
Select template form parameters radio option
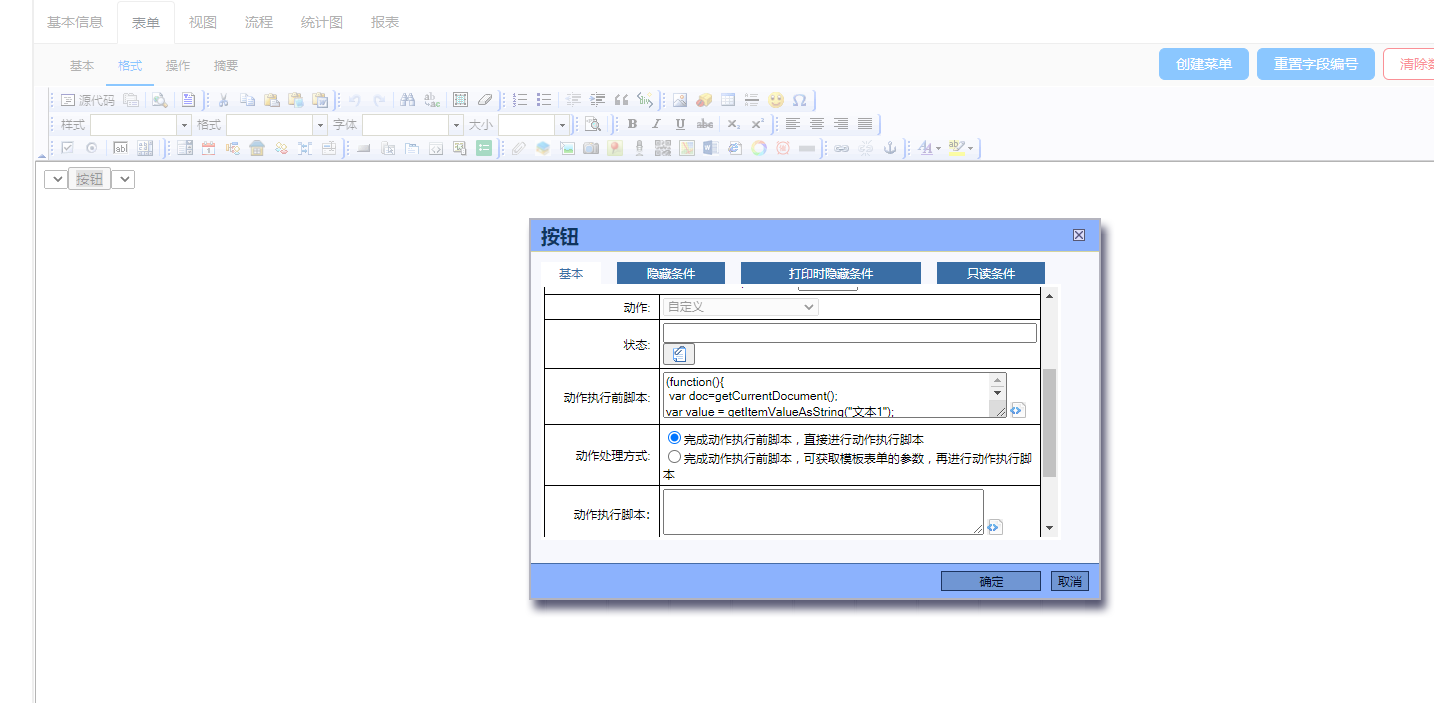point(674,457)
